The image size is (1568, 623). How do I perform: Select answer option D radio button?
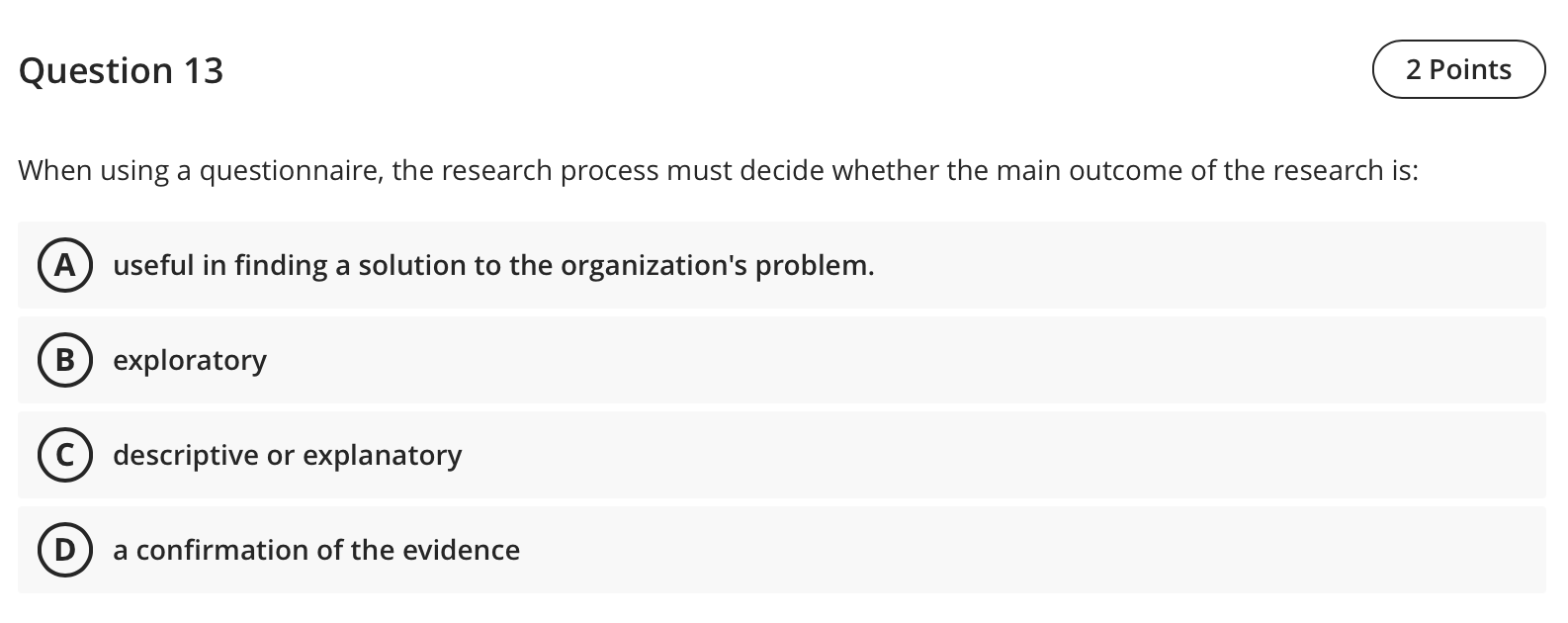(65, 550)
